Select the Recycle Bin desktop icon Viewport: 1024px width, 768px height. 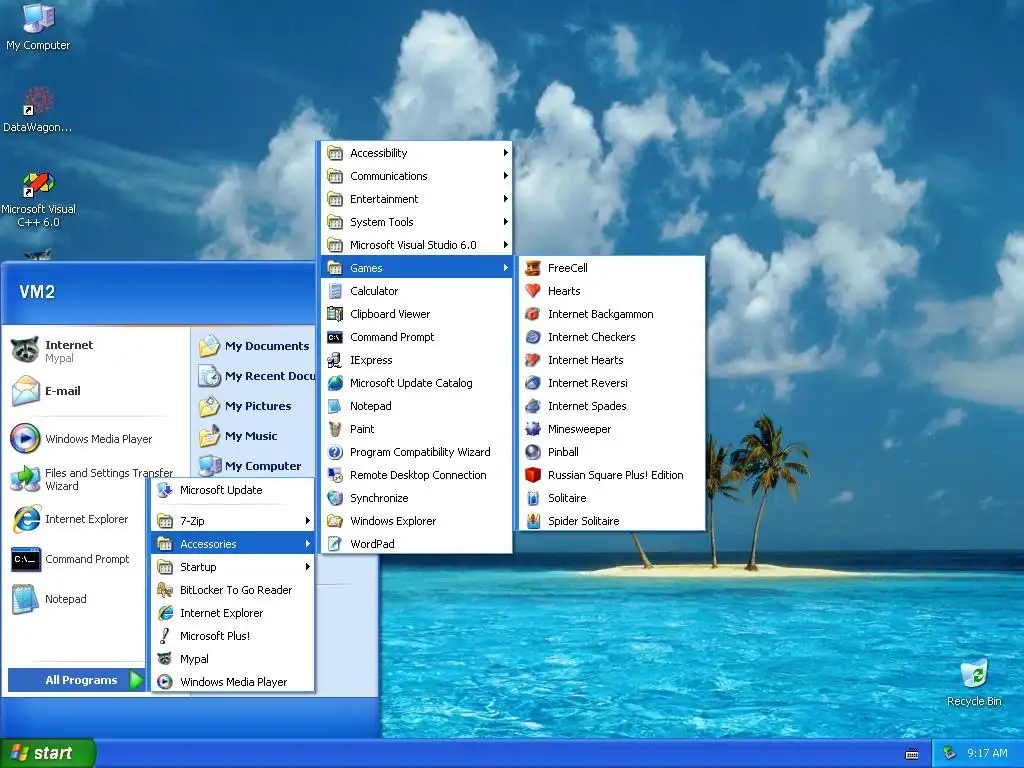point(974,683)
